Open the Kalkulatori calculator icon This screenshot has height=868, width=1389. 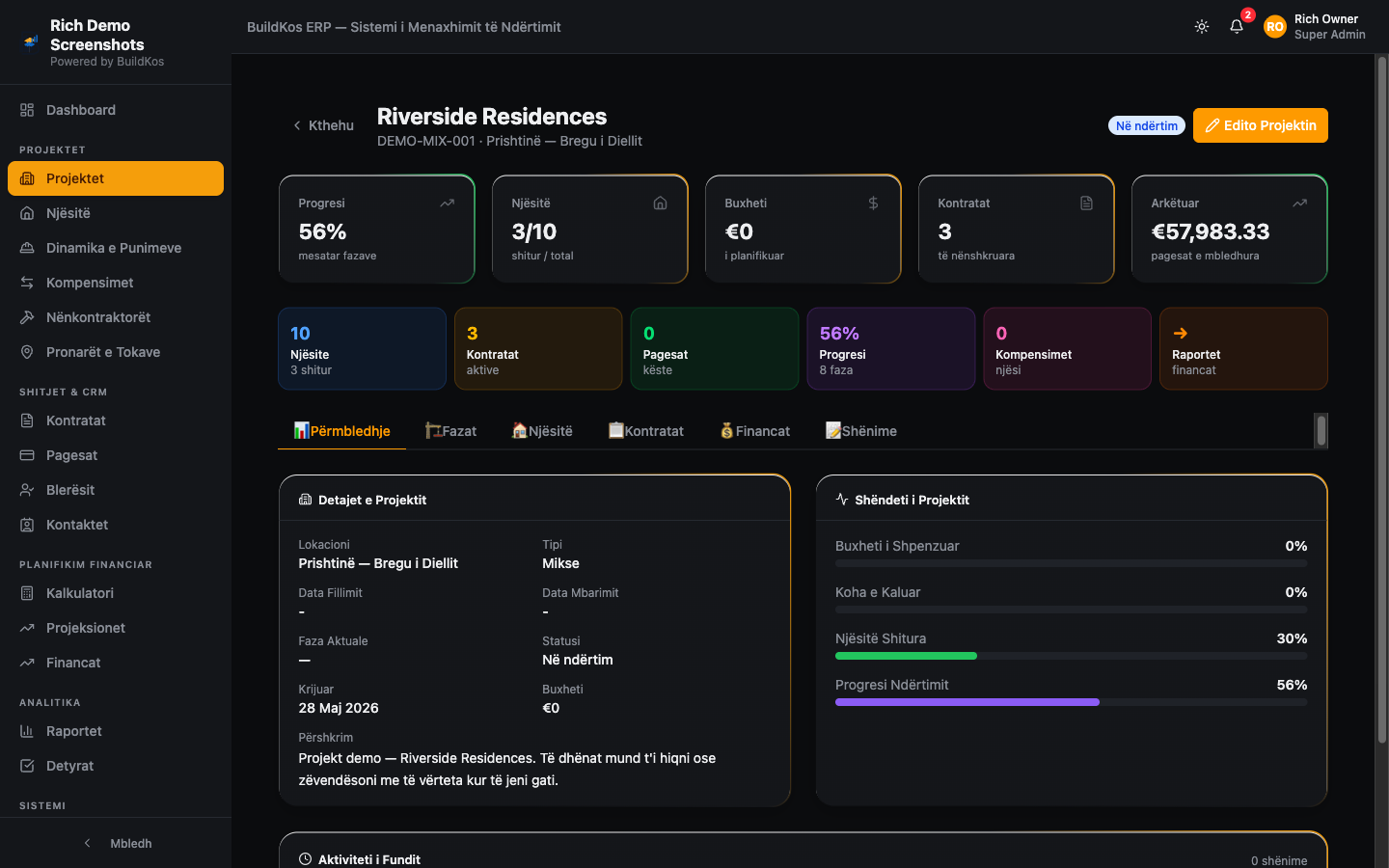pyautogui.click(x=27, y=593)
